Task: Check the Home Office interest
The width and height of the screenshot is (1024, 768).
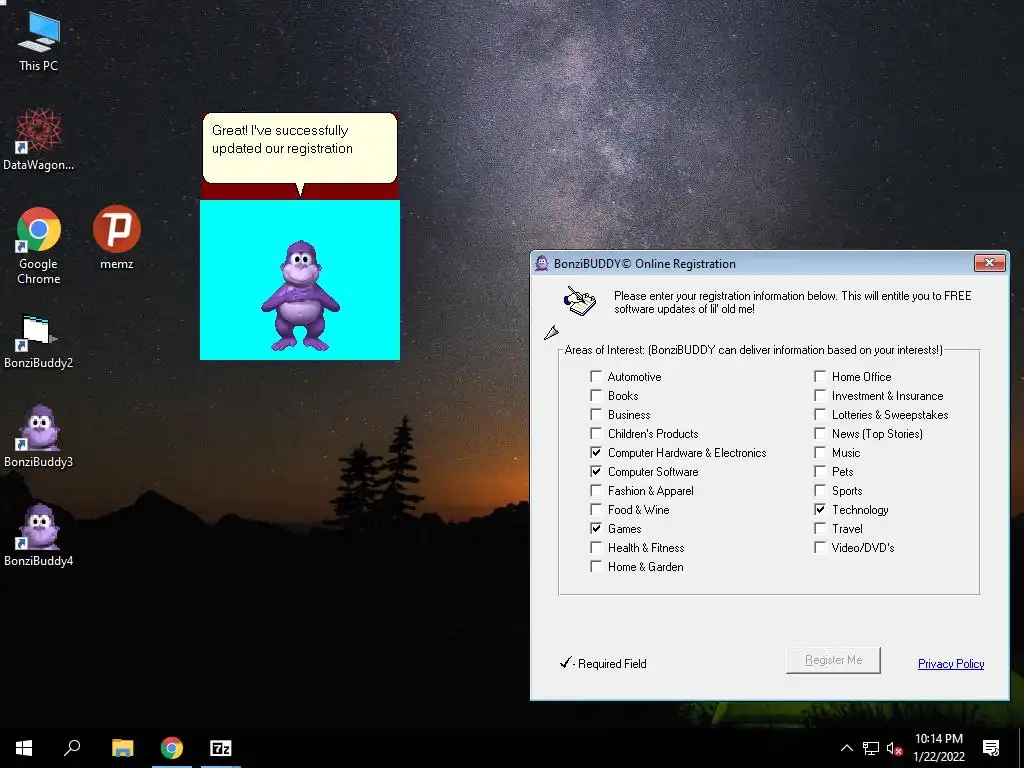Action: coord(820,376)
